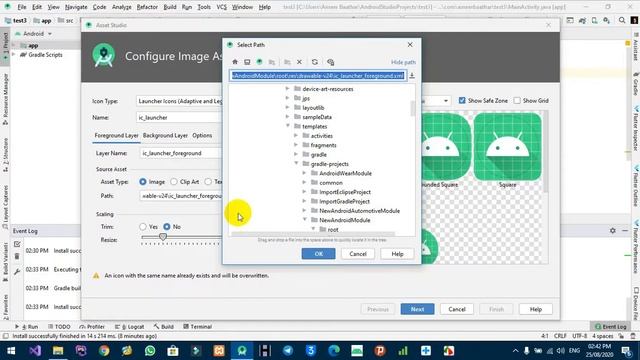
Task: Clear Event Log with trash icon
Action: click(17, 257)
